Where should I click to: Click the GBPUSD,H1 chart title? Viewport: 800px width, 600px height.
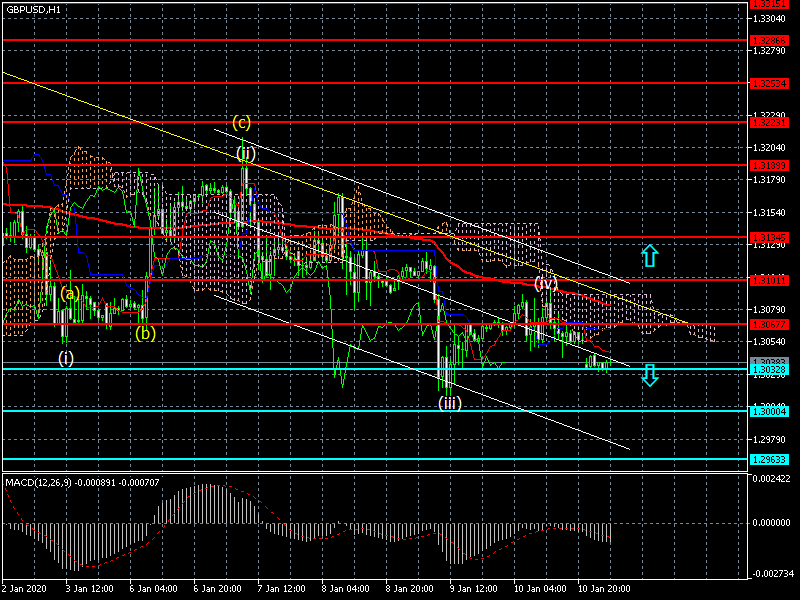(33, 10)
